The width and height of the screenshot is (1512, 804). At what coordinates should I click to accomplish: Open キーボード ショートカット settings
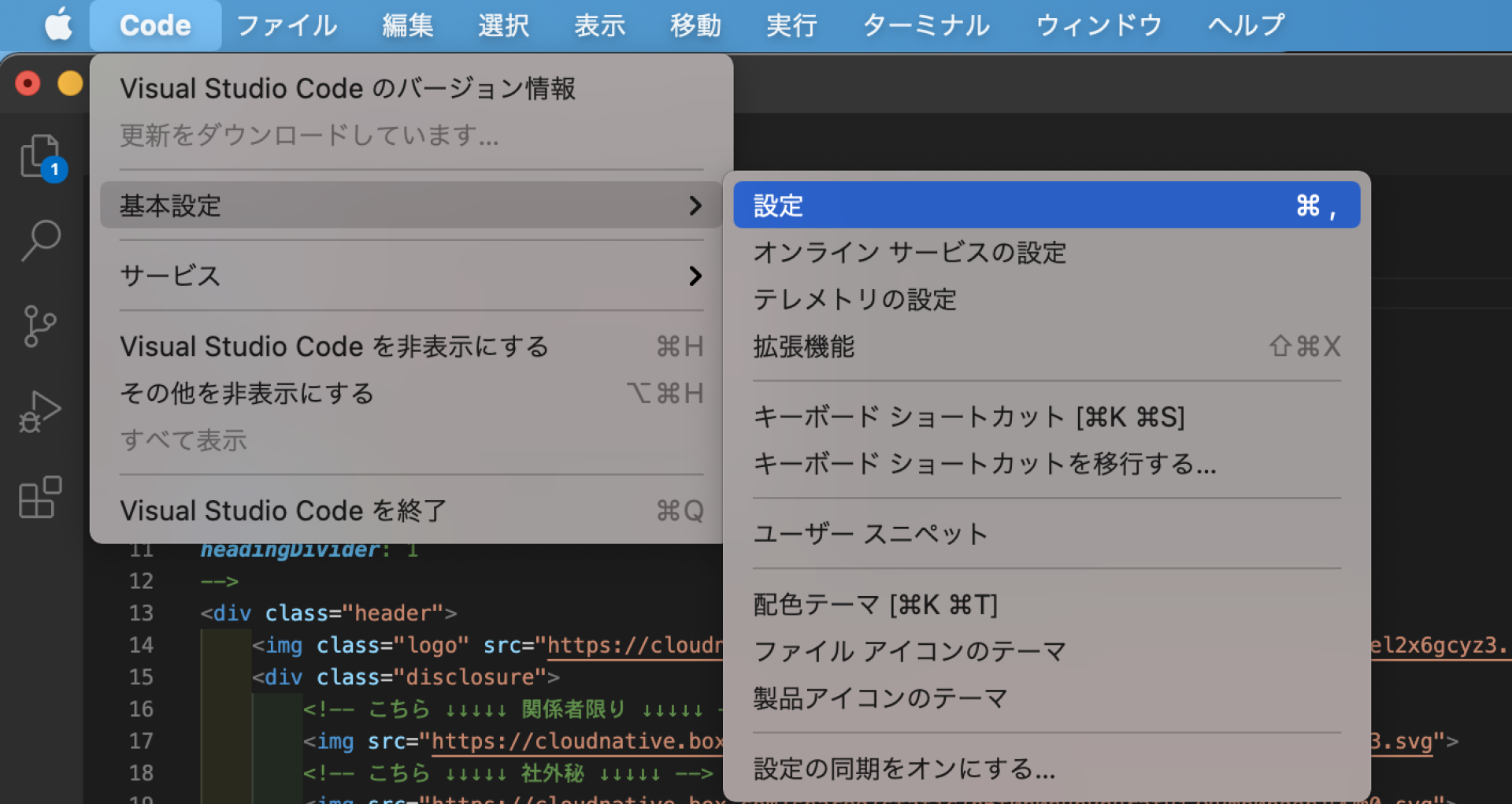(969, 417)
